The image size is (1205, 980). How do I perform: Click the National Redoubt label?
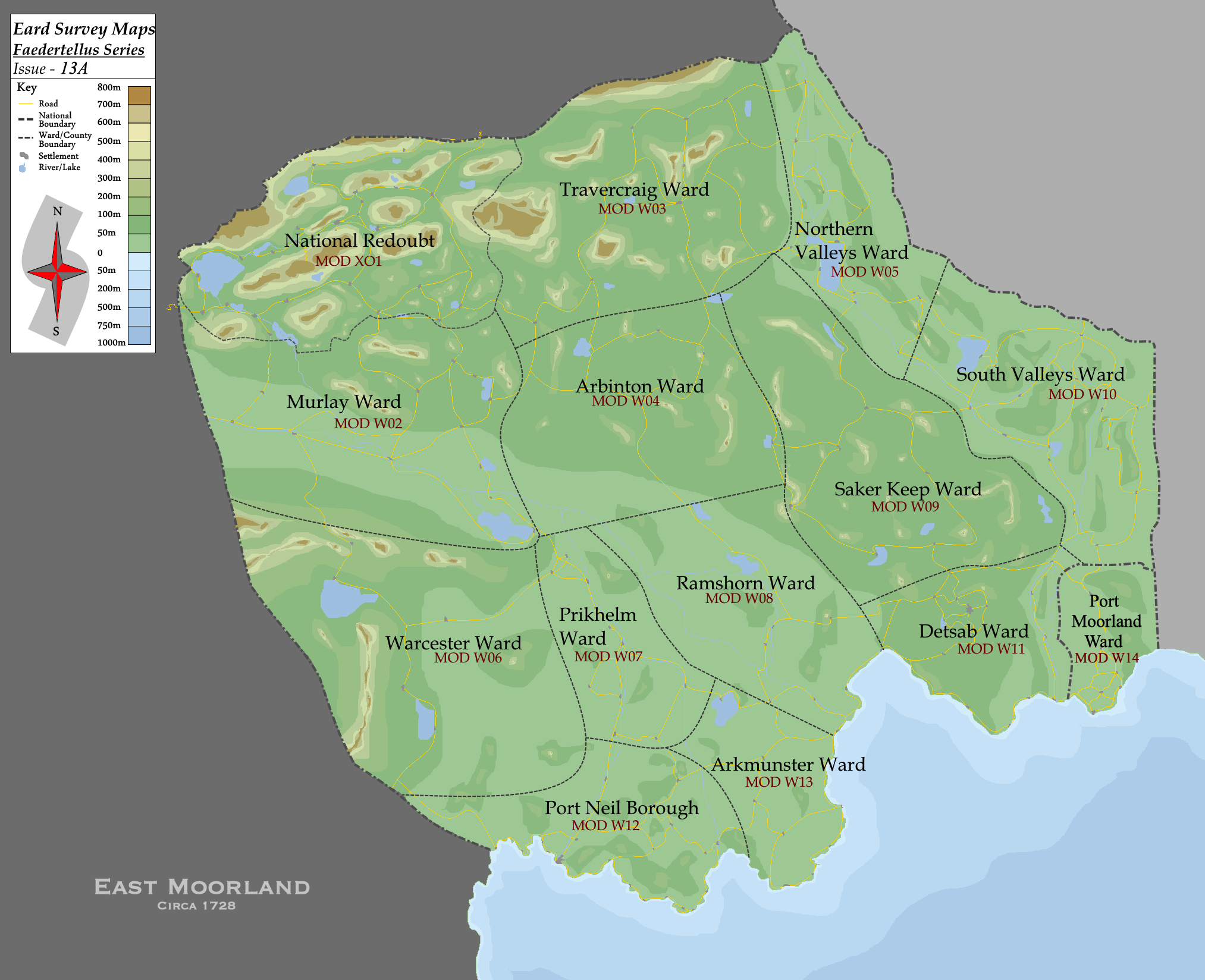coord(359,240)
